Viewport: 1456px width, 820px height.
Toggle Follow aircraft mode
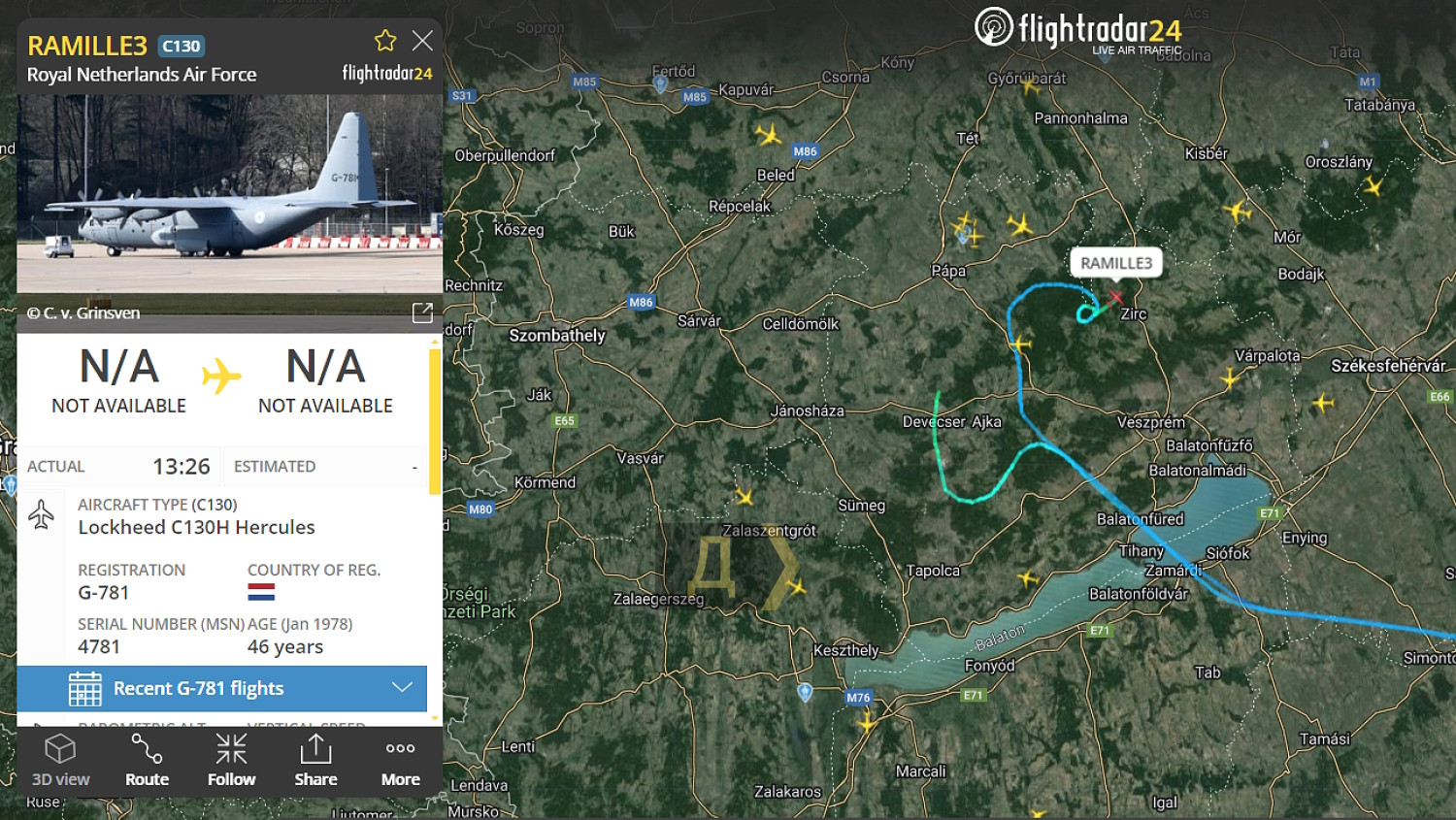tap(231, 761)
